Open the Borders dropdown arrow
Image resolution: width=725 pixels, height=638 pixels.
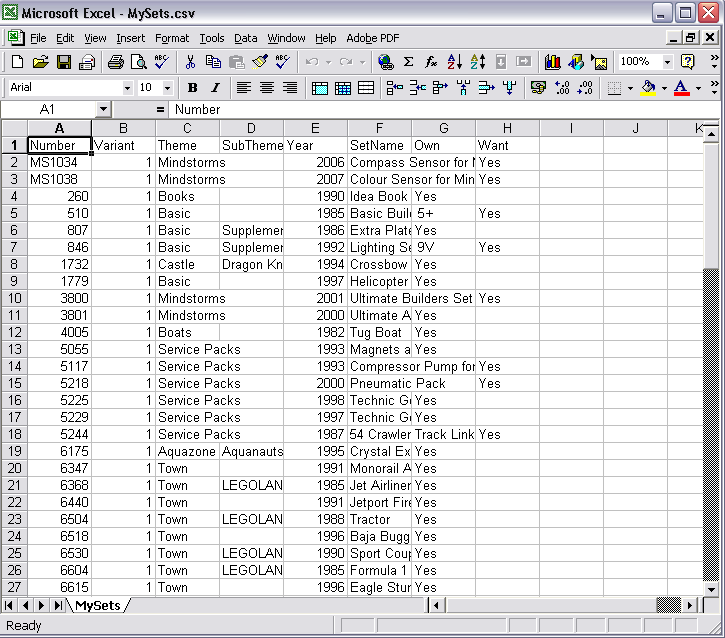630,88
